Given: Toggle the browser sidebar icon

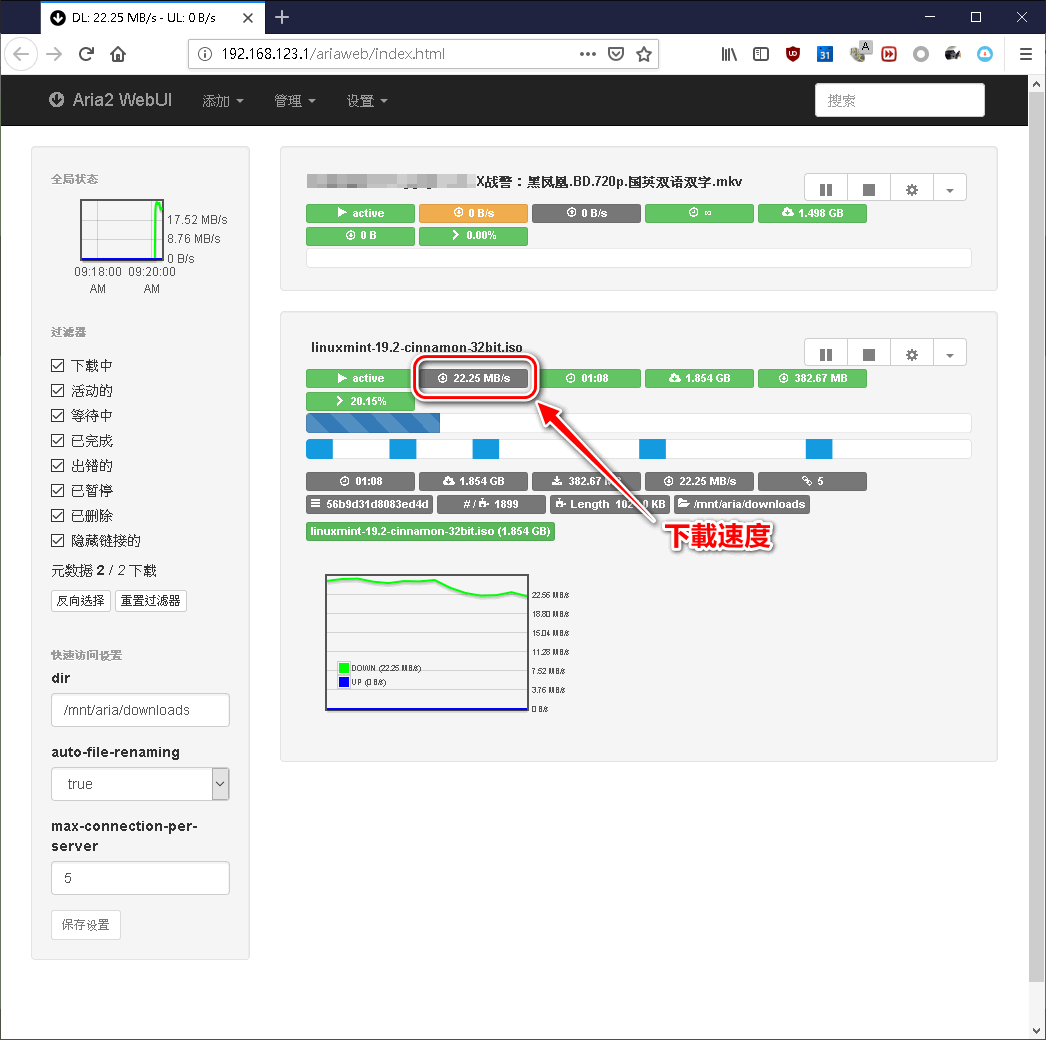Looking at the screenshot, I should [761, 54].
